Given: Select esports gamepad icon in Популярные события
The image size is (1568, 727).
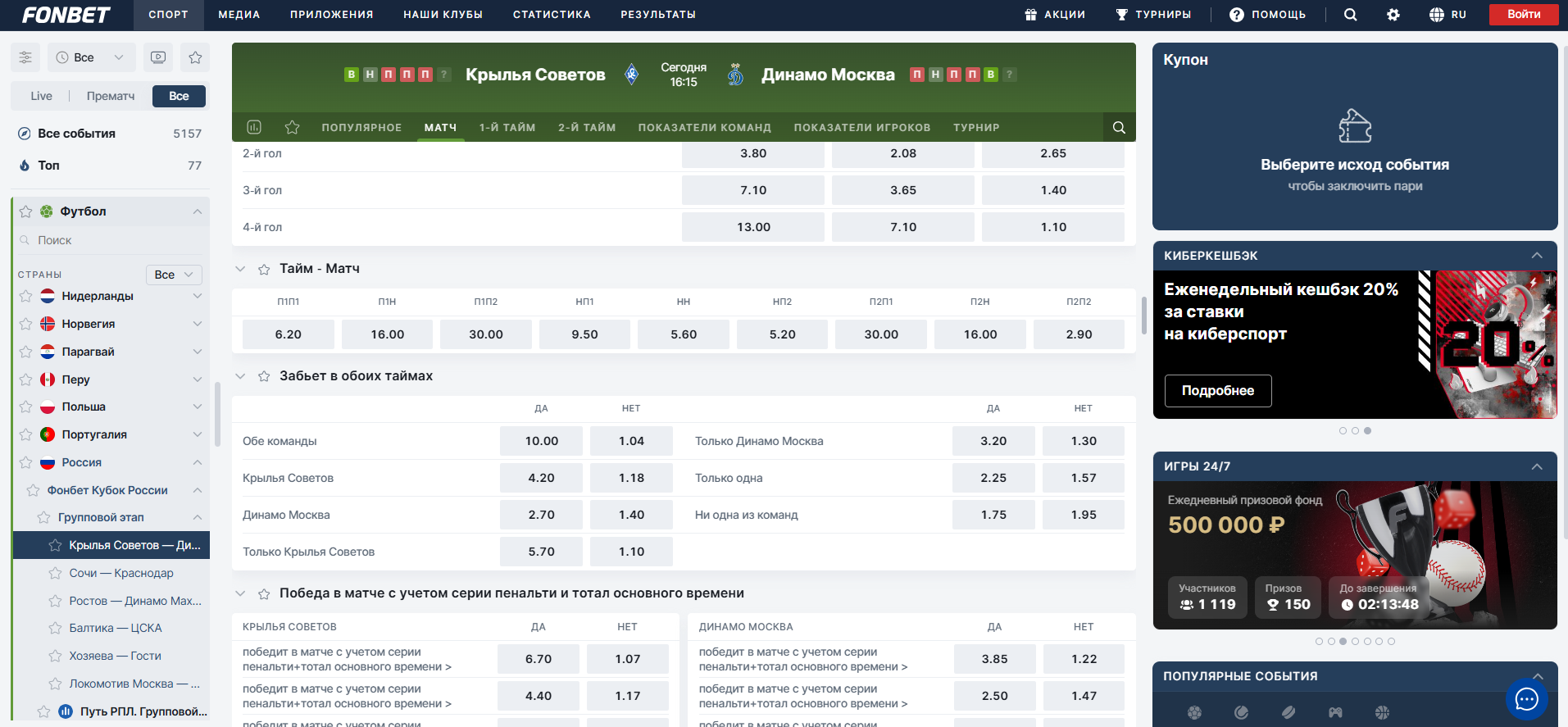Looking at the screenshot, I should coord(1335,712).
